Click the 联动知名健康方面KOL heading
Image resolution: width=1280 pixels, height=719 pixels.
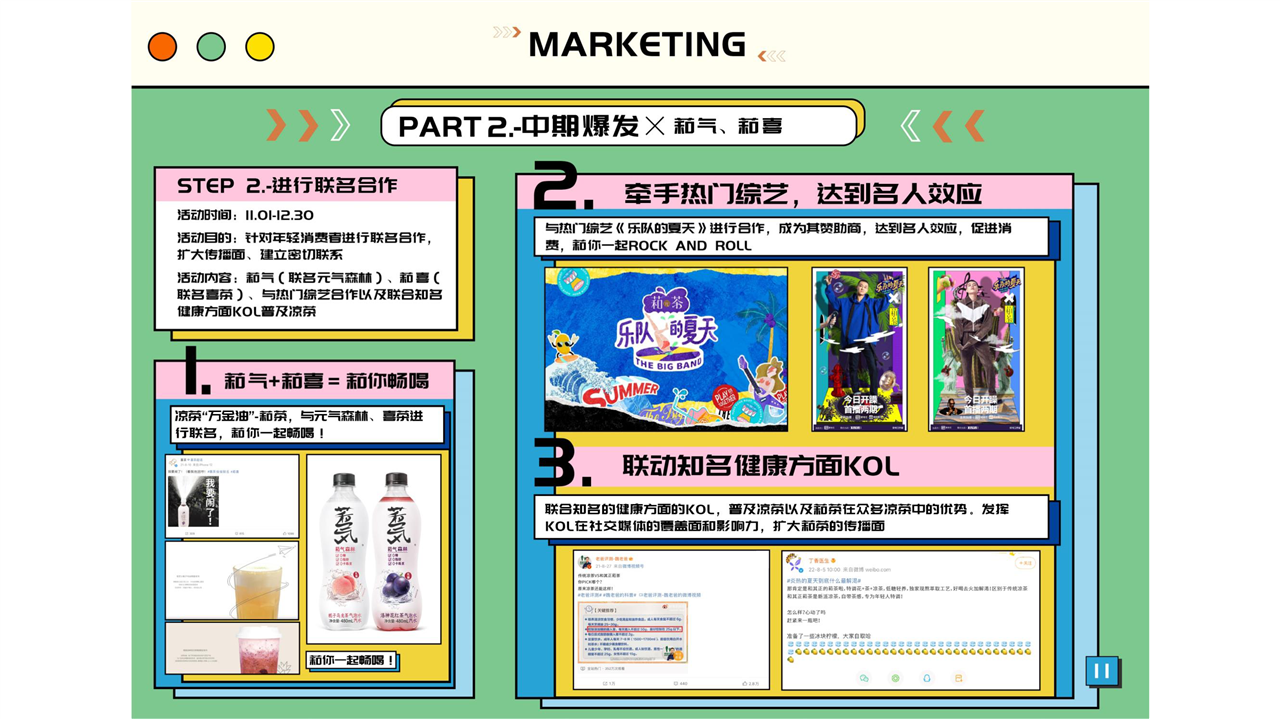coord(760,466)
